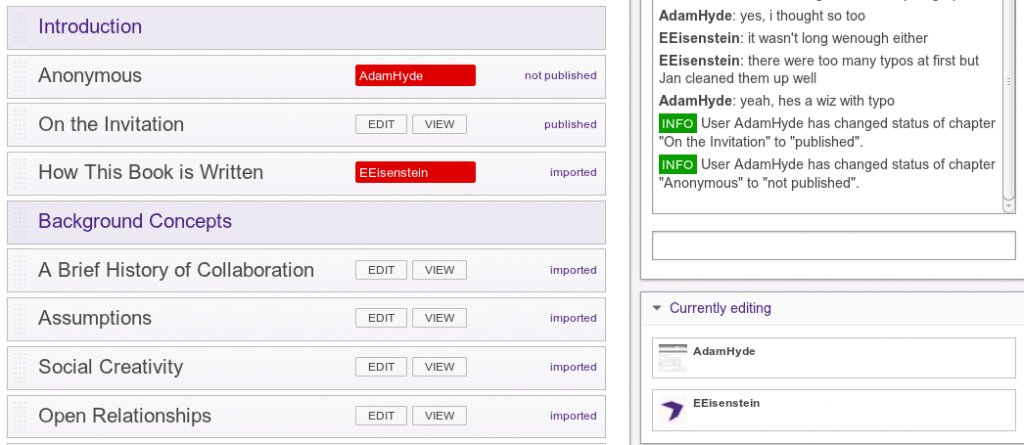Open 'published' status of On the Invitation

570,124
